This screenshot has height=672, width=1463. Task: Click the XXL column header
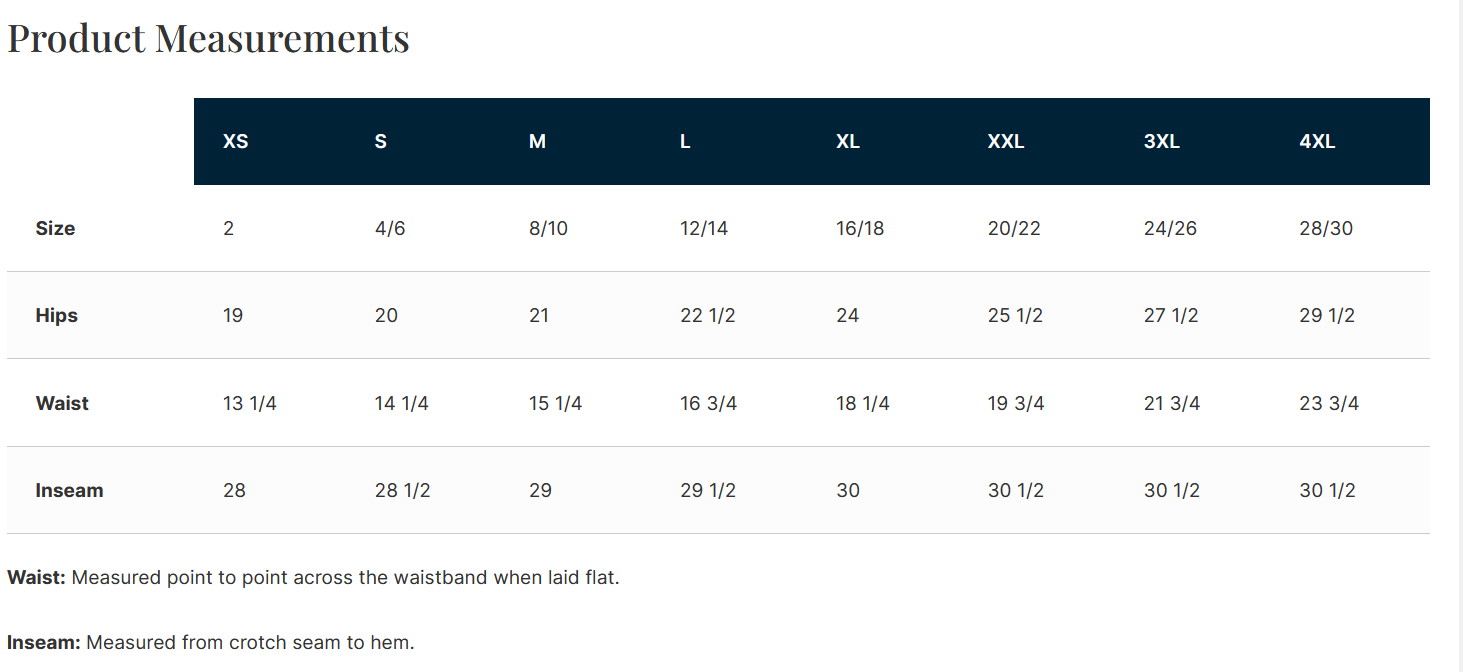1005,142
